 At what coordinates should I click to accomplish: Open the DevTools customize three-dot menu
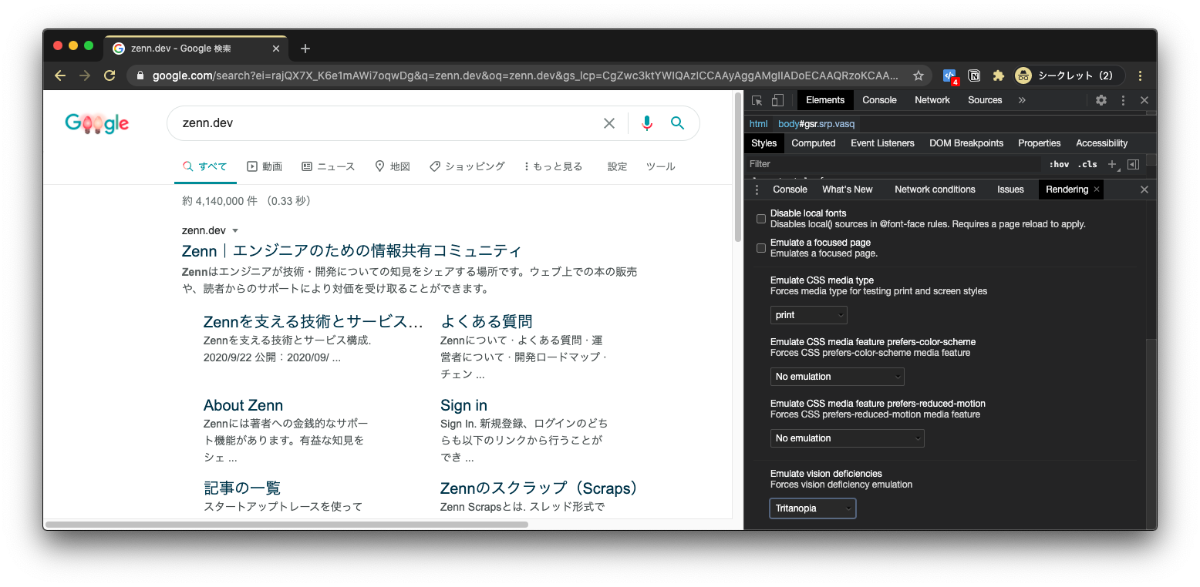pyautogui.click(x=1123, y=100)
